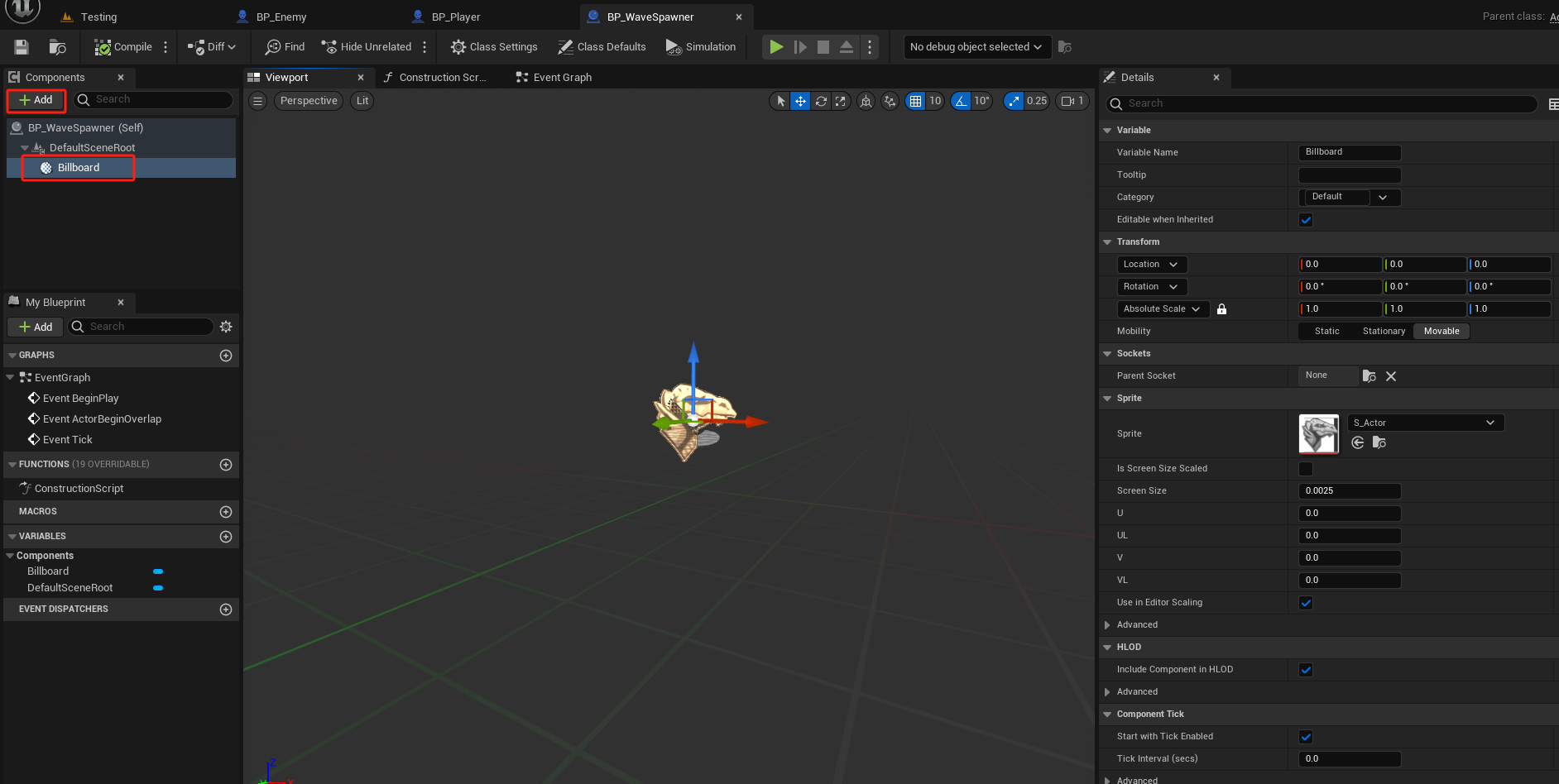Toggle Include Component in HLOD checkbox

click(1306, 670)
